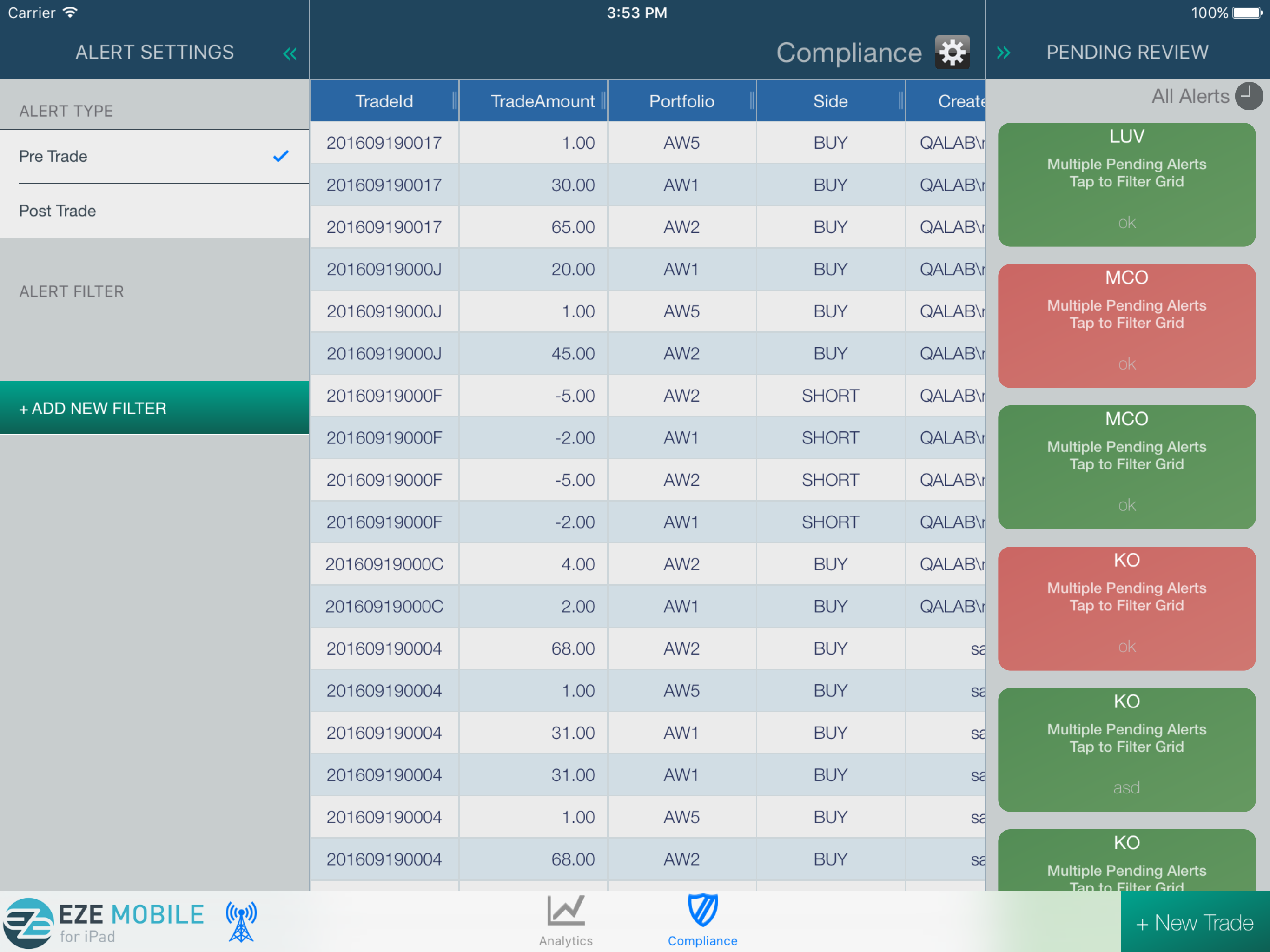
Task: Tap the Analytics chart icon
Action: coord(566,911)
